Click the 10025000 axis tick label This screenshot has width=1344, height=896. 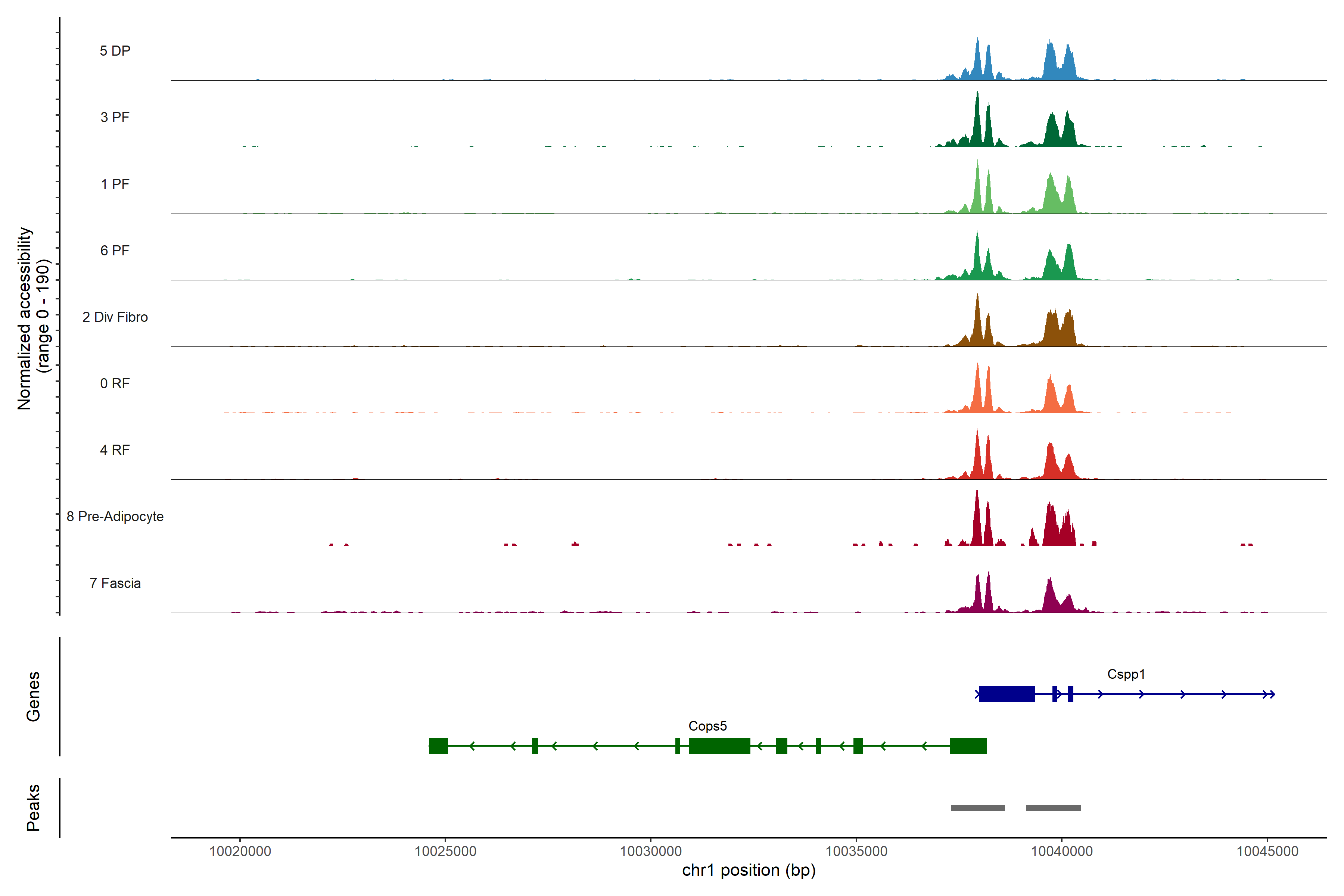click(445, 852)
